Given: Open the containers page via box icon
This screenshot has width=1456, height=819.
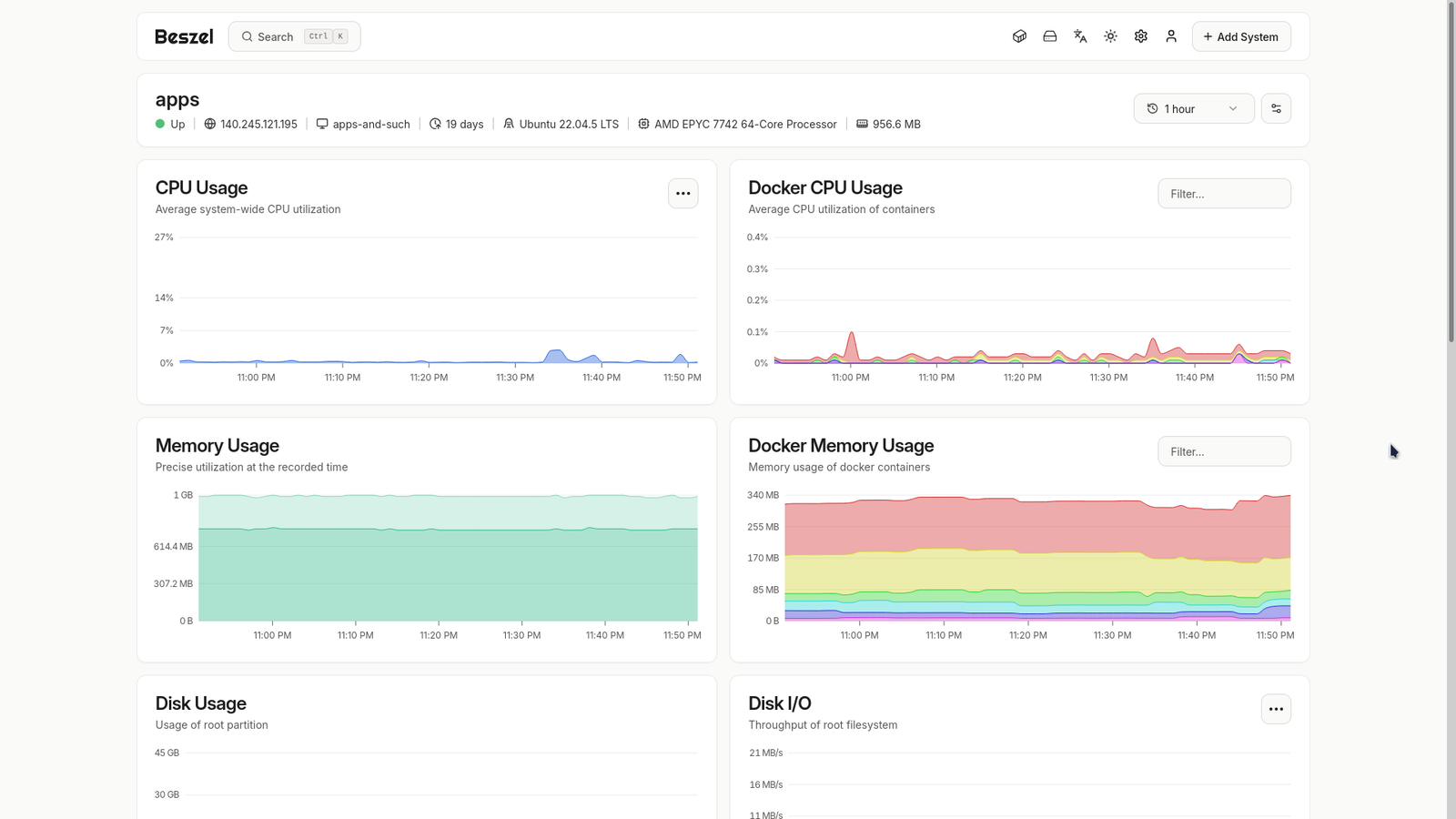Looking at the screenshot, I should (1019, 36).
